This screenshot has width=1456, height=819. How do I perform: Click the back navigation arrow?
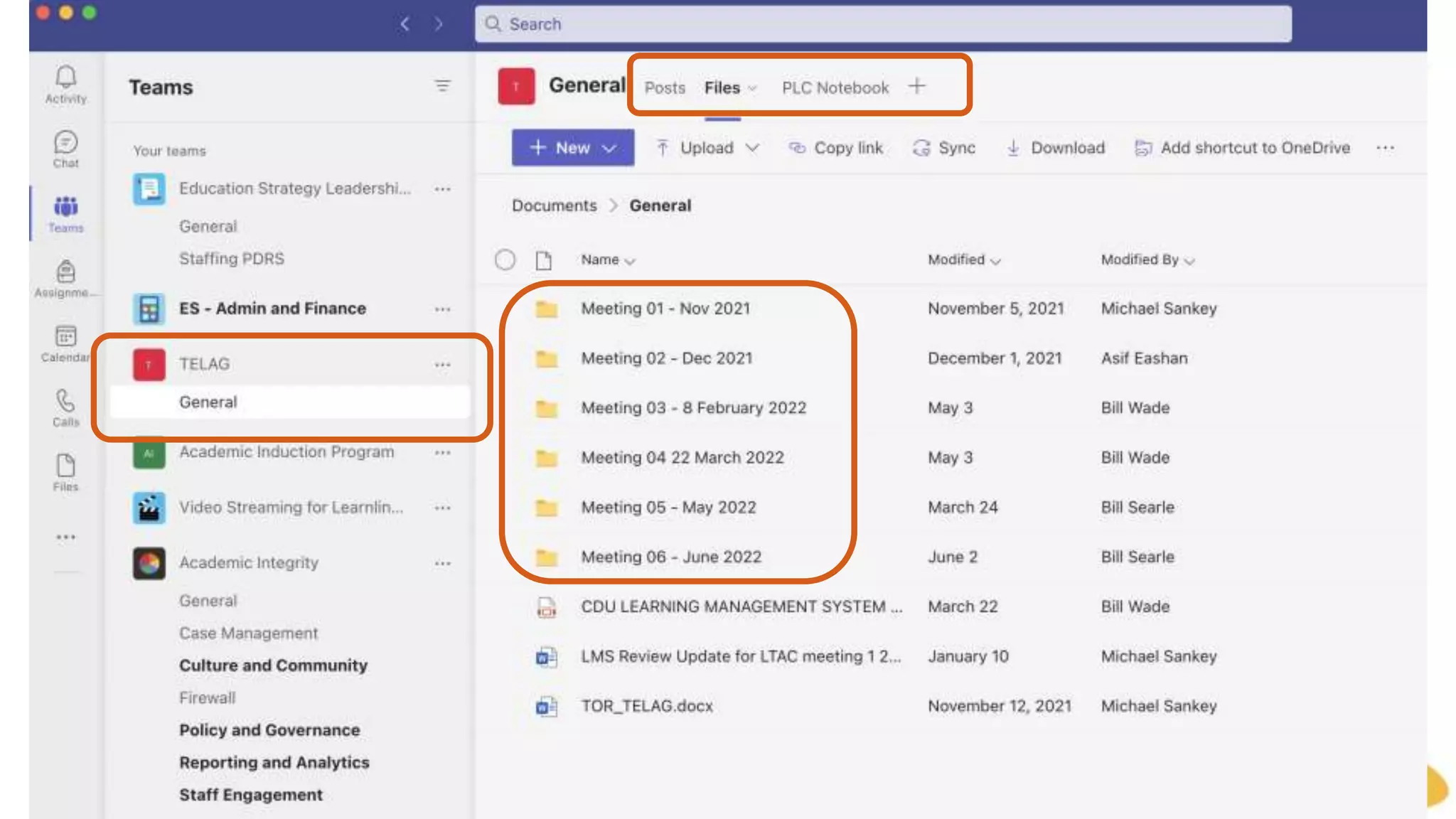405,24
